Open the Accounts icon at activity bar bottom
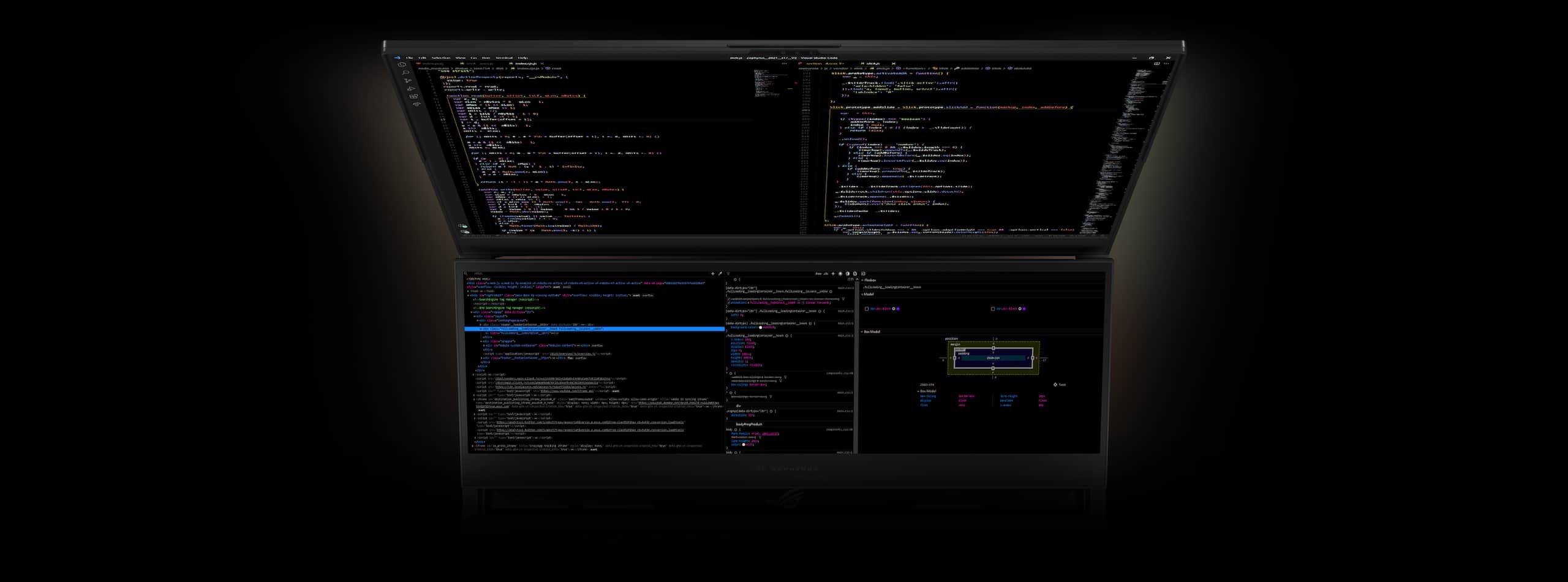The width and height of the screenshot is (1568, 582). [462, 226]
